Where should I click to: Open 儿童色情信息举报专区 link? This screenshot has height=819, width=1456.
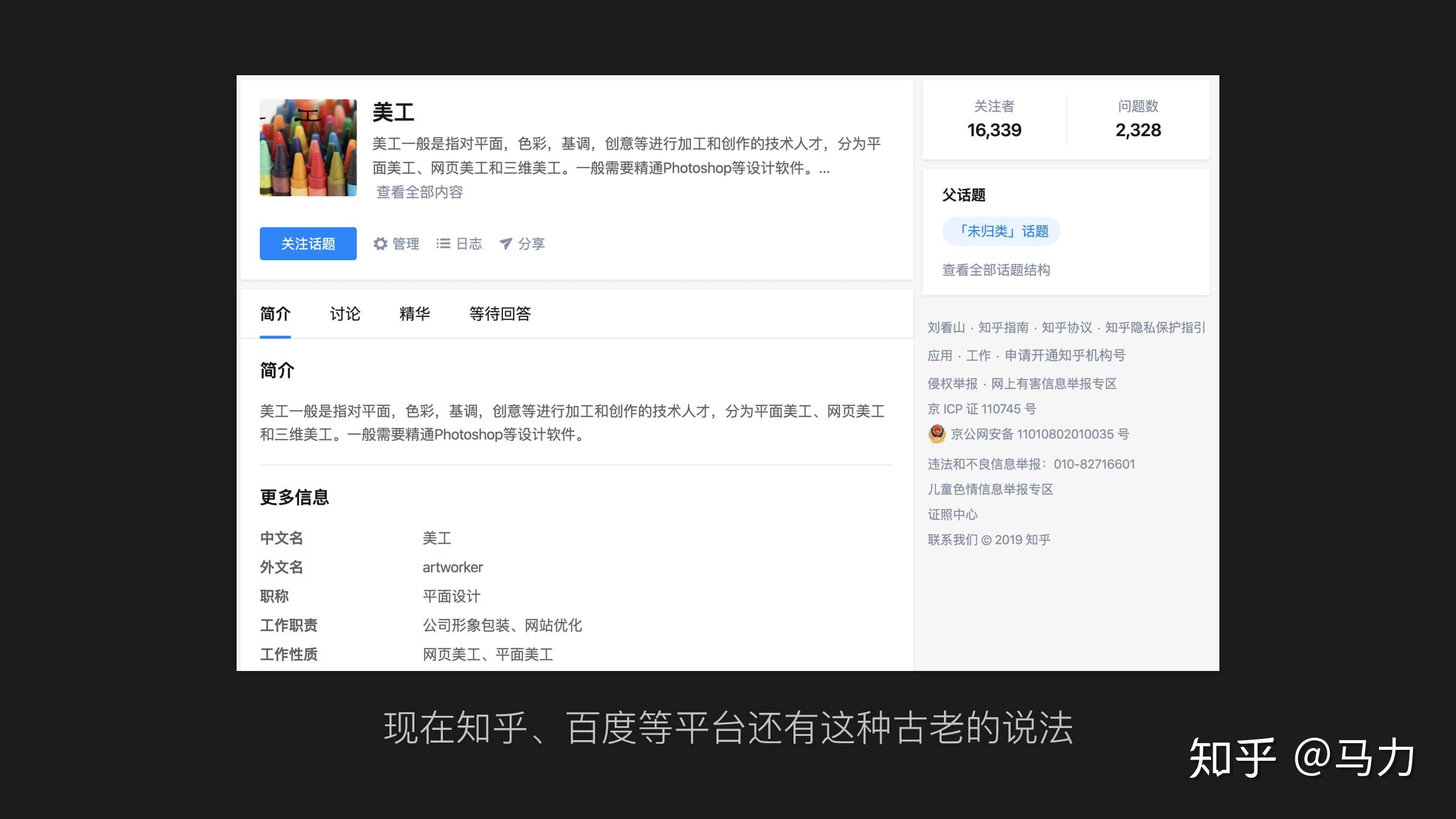(991, 489)
